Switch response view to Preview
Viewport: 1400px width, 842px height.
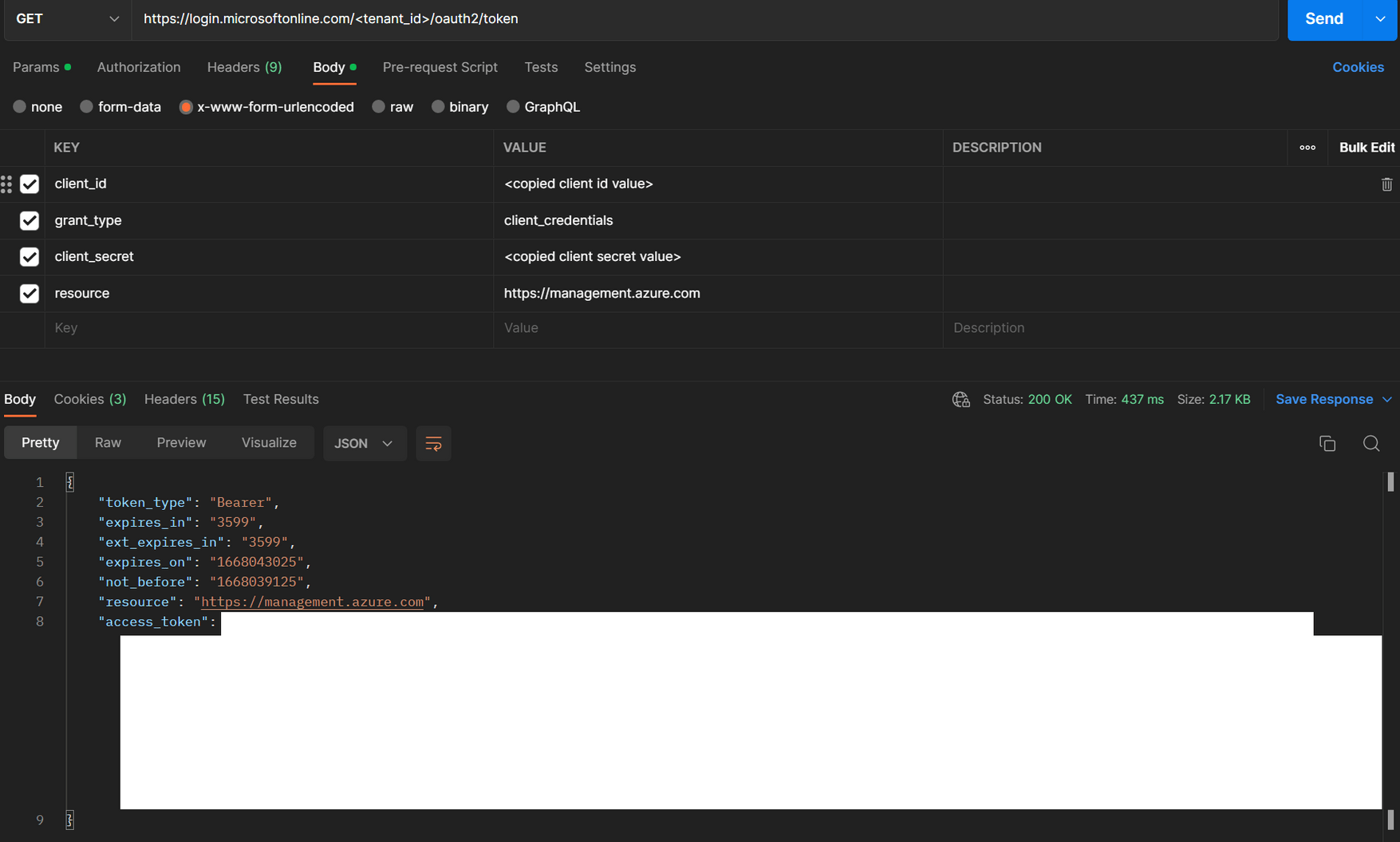tap(181, 443)
